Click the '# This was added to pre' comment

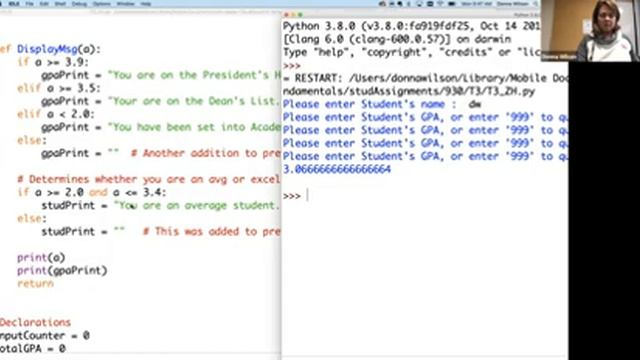coord(212,232)
